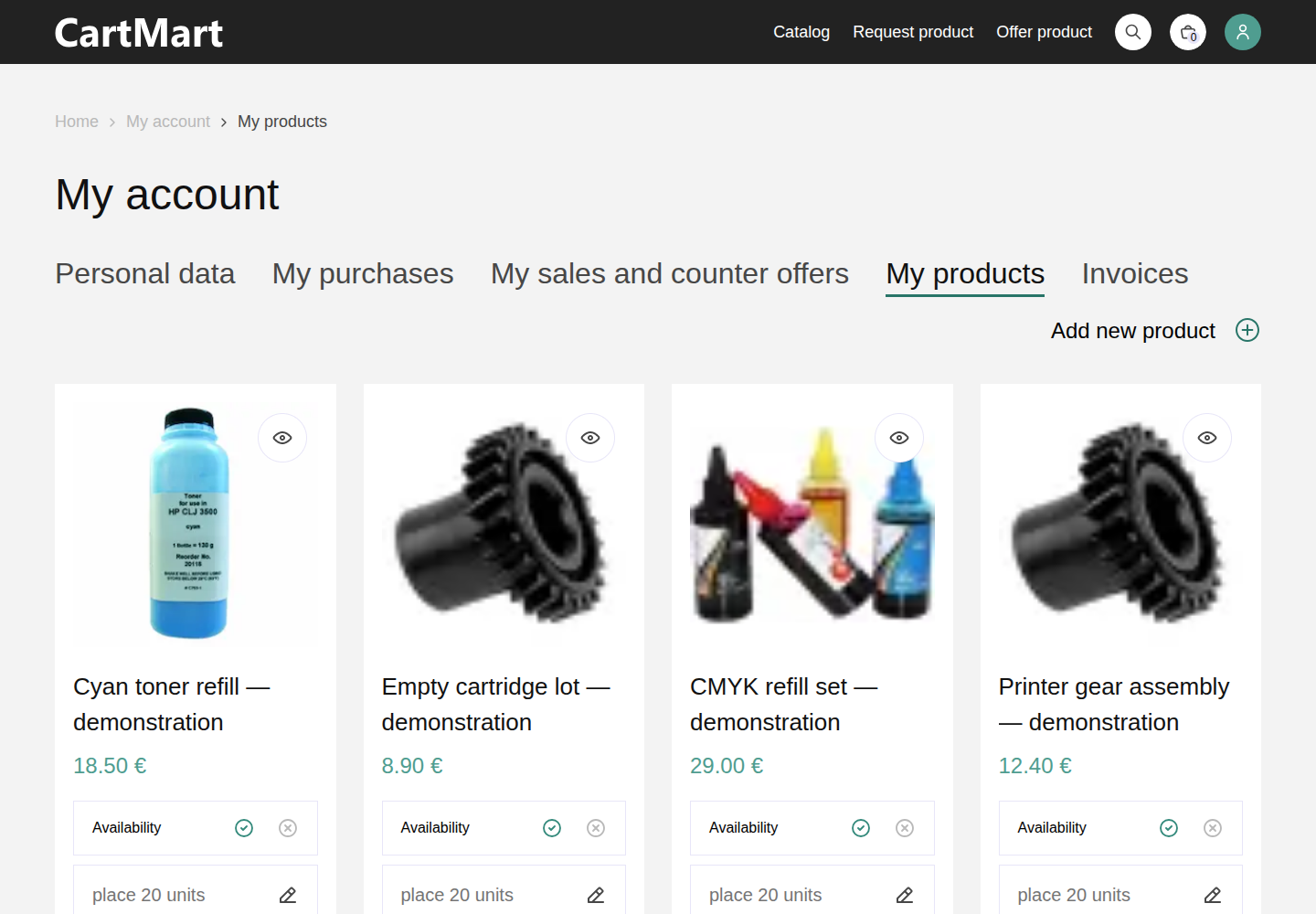
Task: Mark Empty cartridge lot as available
Action: [x=552, y=828]
